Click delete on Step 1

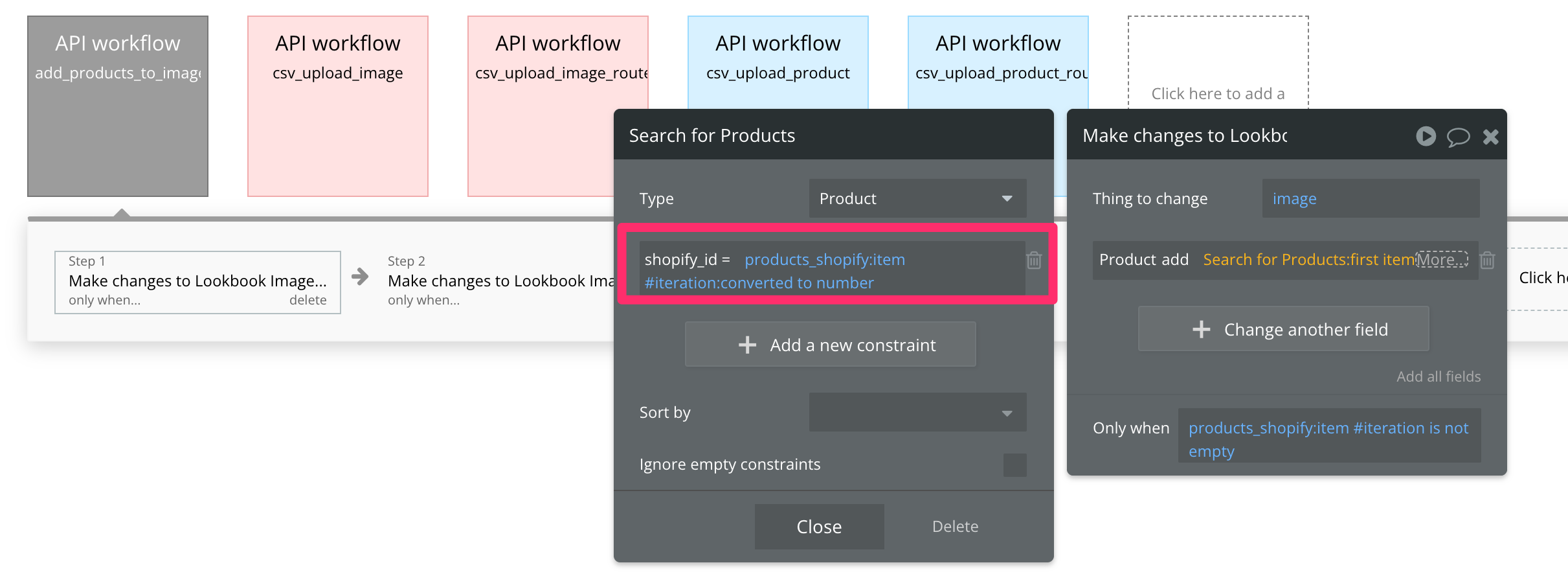point(308,300)
